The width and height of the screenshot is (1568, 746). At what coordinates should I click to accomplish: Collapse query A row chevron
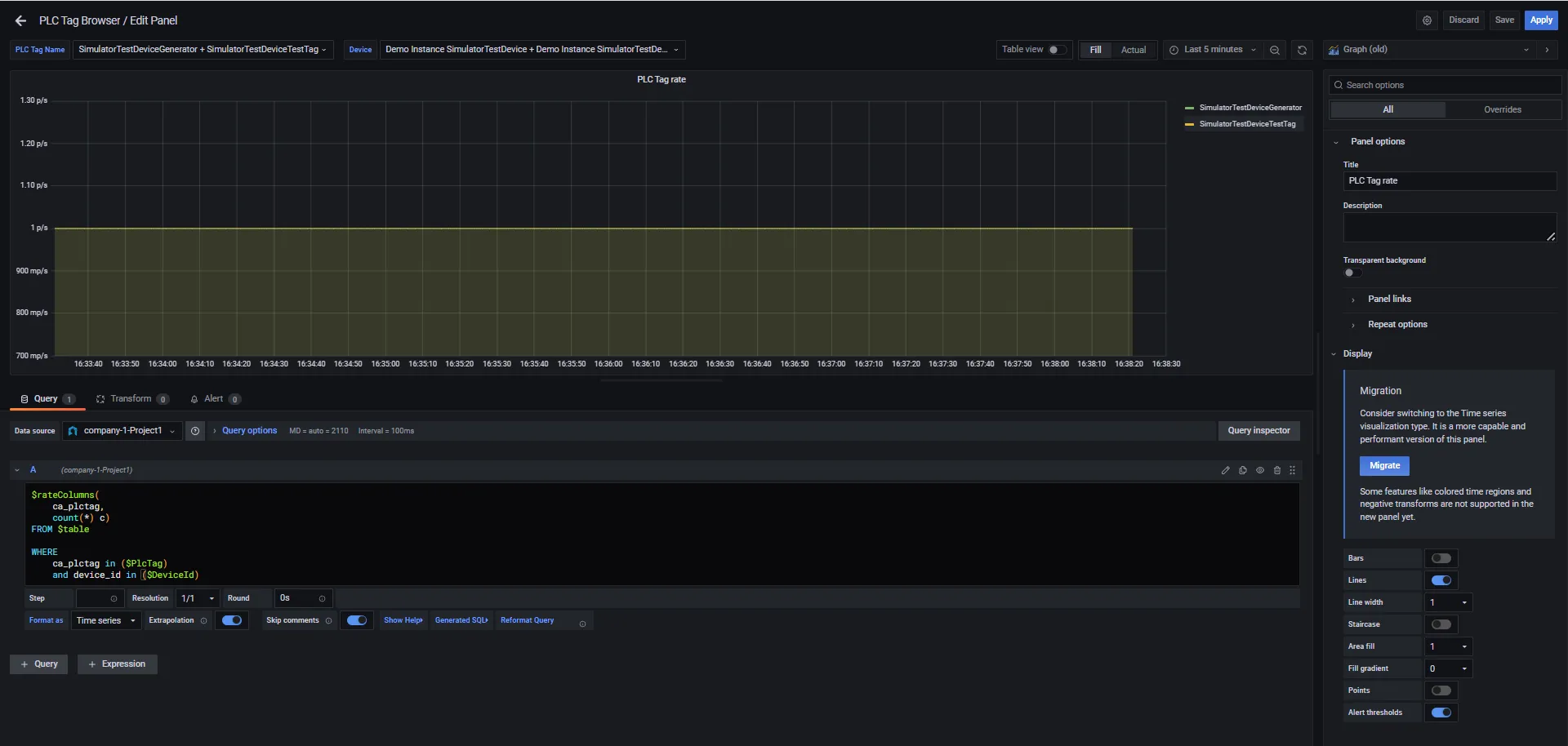(x=17, y=470)
